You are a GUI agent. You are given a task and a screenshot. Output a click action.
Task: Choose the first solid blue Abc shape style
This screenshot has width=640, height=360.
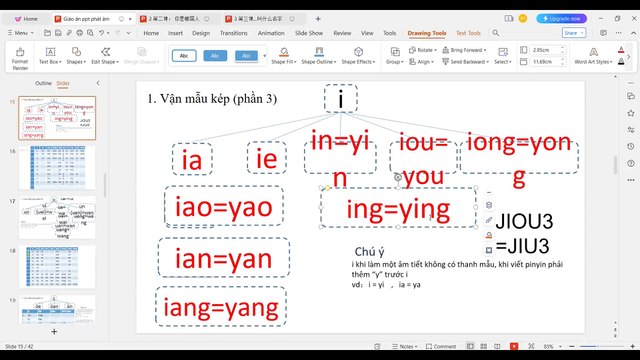[x=215, y=56]
